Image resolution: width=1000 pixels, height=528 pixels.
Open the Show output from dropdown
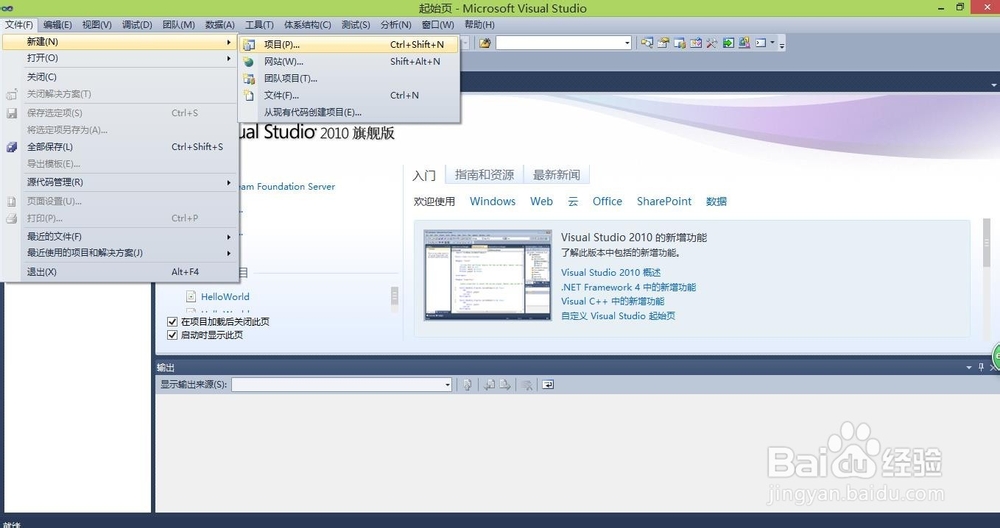click(x=447, y=385)
